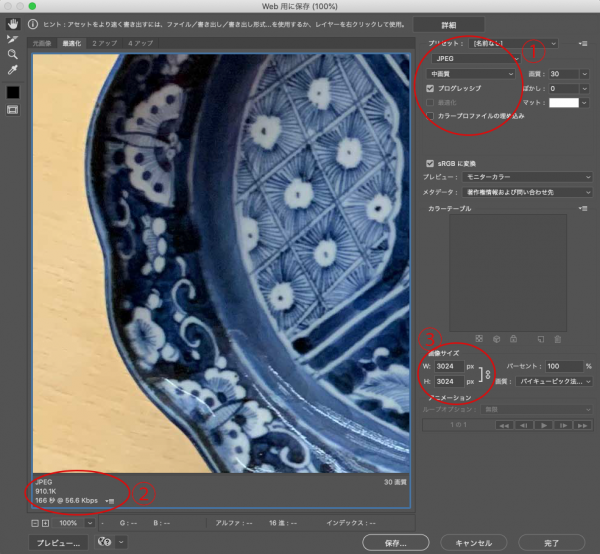Select the Eyedropper tool

pyautogui.click(x=13, y=70)
